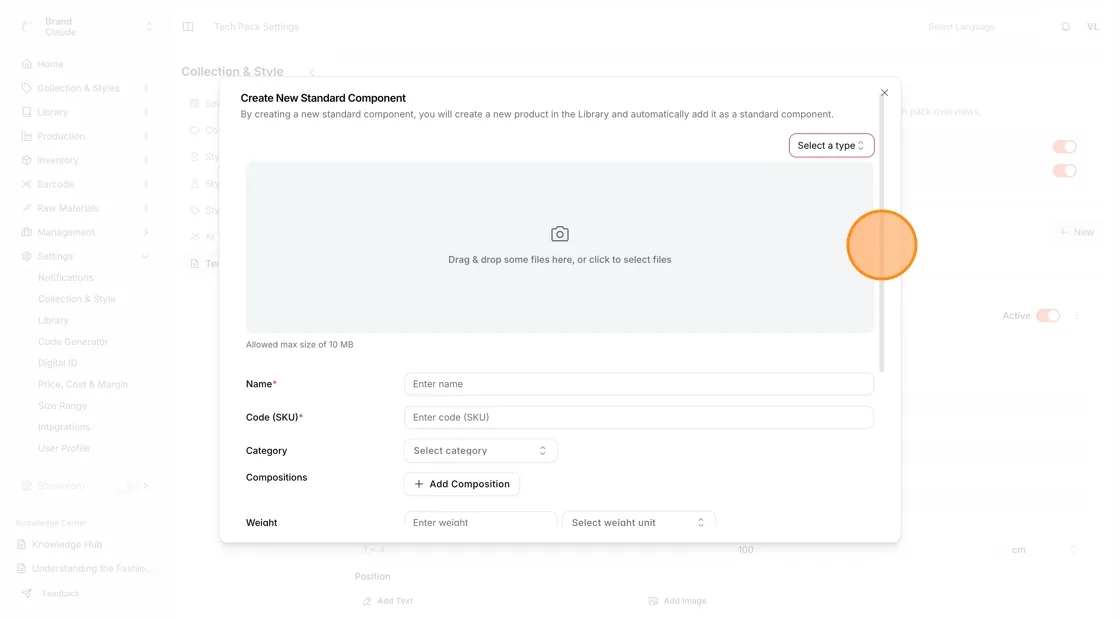Image resolution: width=1120 pixels, height=619 pixels.
Task: Open Library settings submenu item
Action: 54,320
